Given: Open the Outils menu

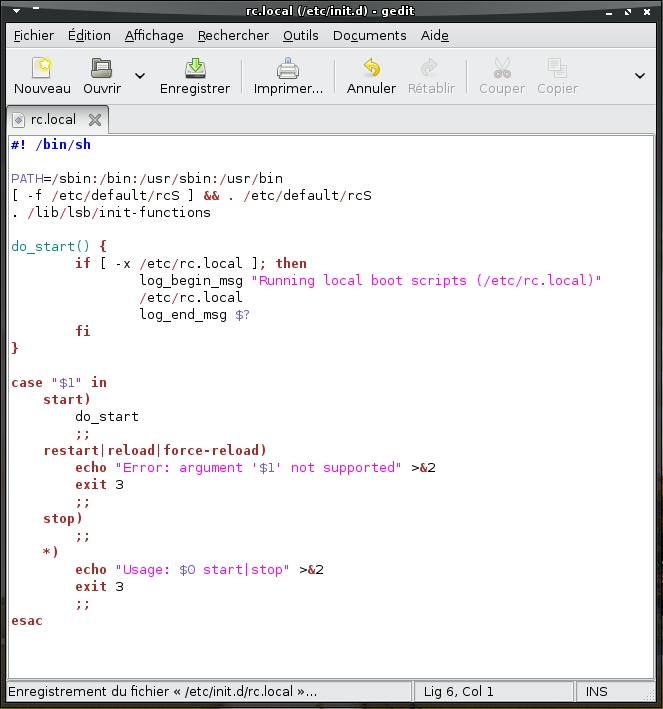Looking at the screenshot, I should [x=301, y=35].
